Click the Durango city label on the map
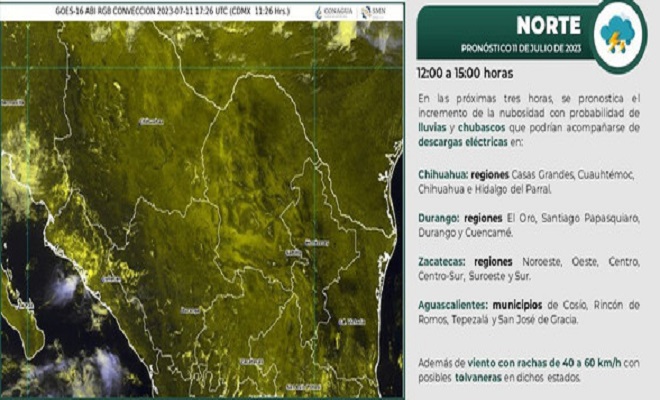Screen dimensions: 660x400 (x=189, y=311)
